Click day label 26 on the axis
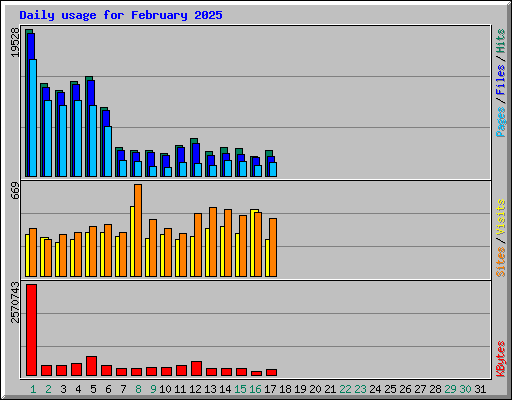 click(405, 389)
